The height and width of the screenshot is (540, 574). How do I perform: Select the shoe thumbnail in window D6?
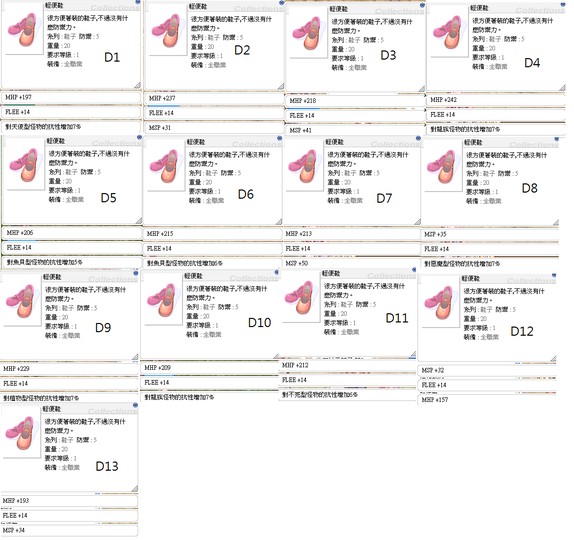pyautogui.click(x=164, y=166)
